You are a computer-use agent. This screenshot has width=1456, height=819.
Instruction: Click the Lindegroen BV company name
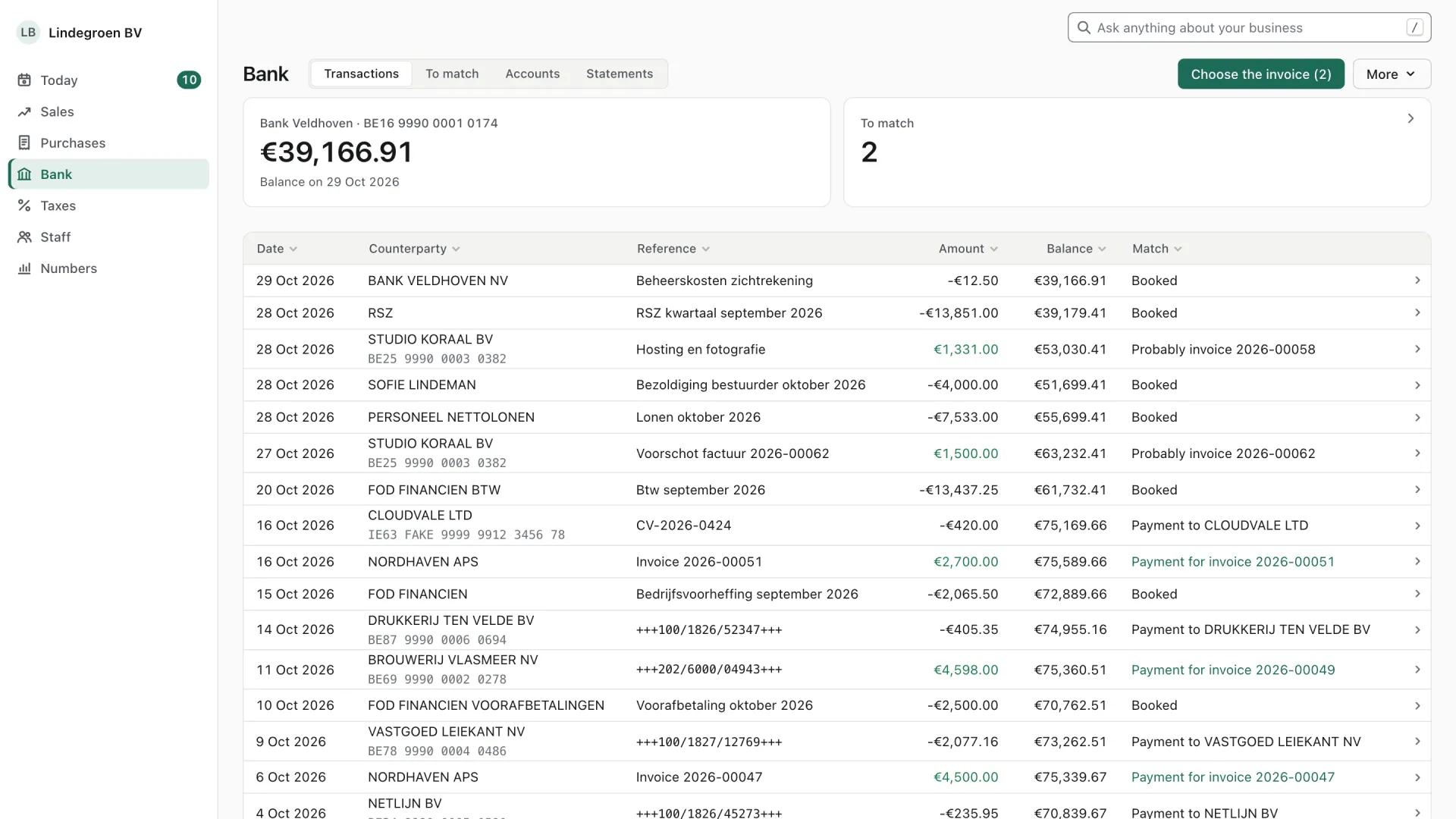(x=95, y=33)
